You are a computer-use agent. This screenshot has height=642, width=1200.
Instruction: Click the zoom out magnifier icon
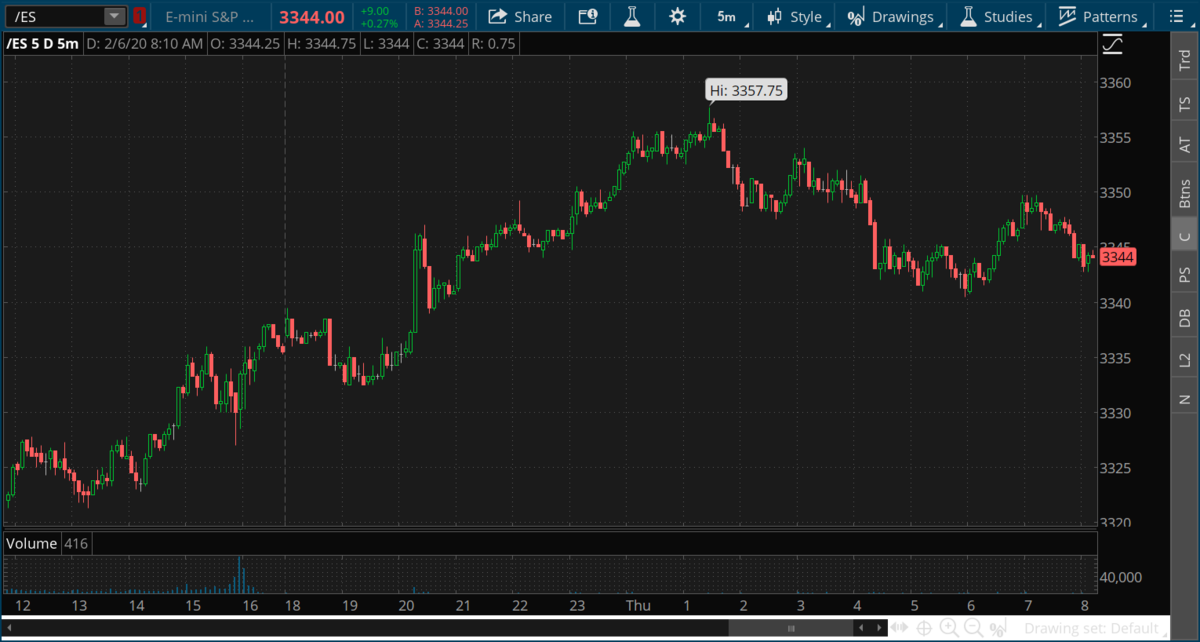click(x=973, y=628)
